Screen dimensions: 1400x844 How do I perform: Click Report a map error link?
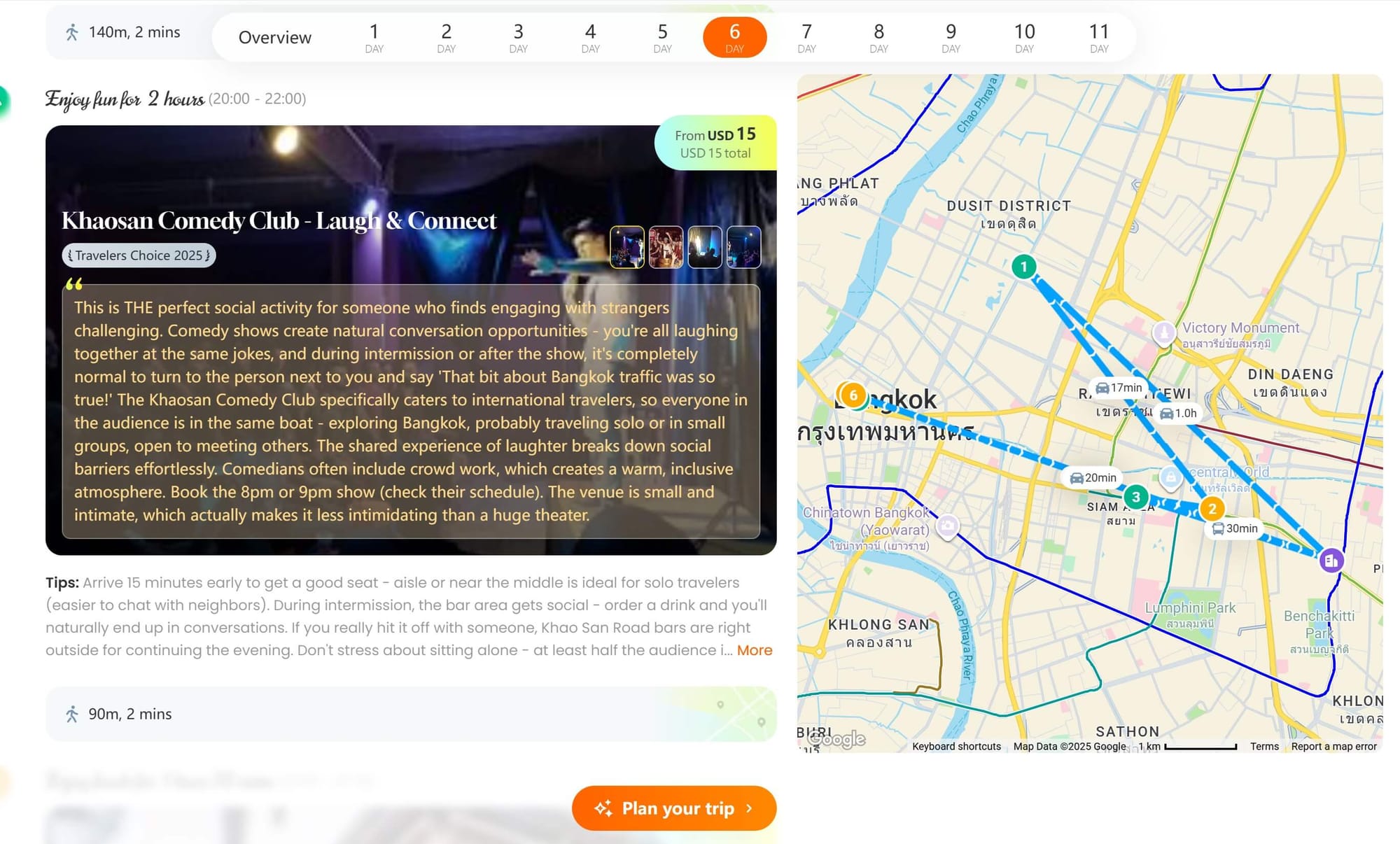point(1333,746)
